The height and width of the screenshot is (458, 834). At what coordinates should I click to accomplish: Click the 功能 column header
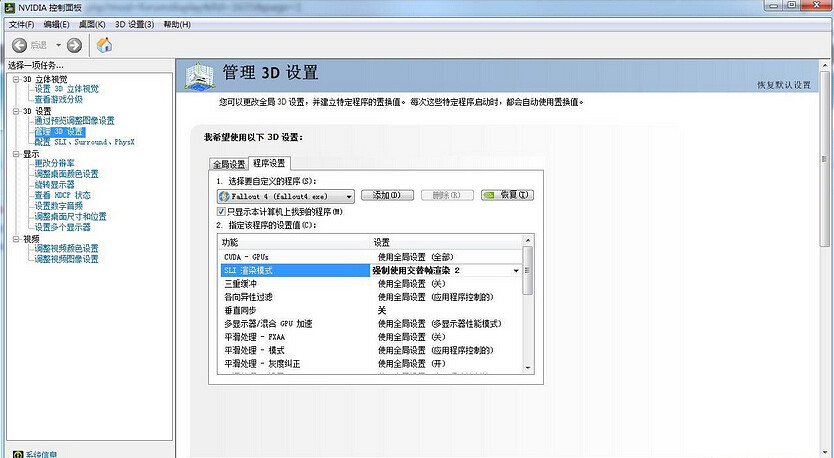click(295, 243)
